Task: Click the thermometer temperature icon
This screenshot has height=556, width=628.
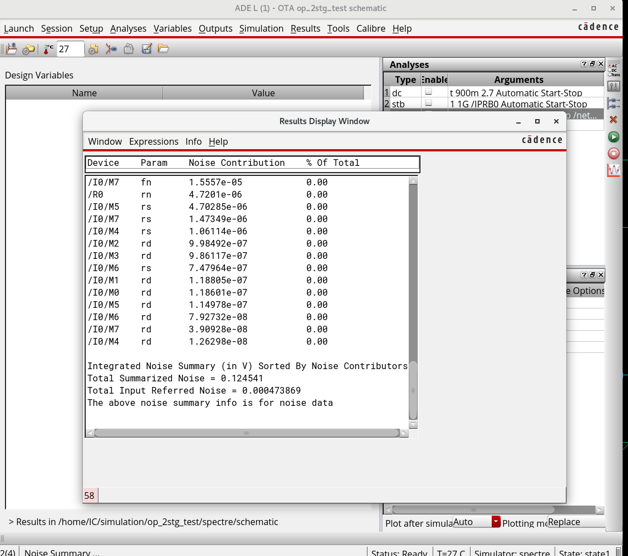Action: click(48, 49)
